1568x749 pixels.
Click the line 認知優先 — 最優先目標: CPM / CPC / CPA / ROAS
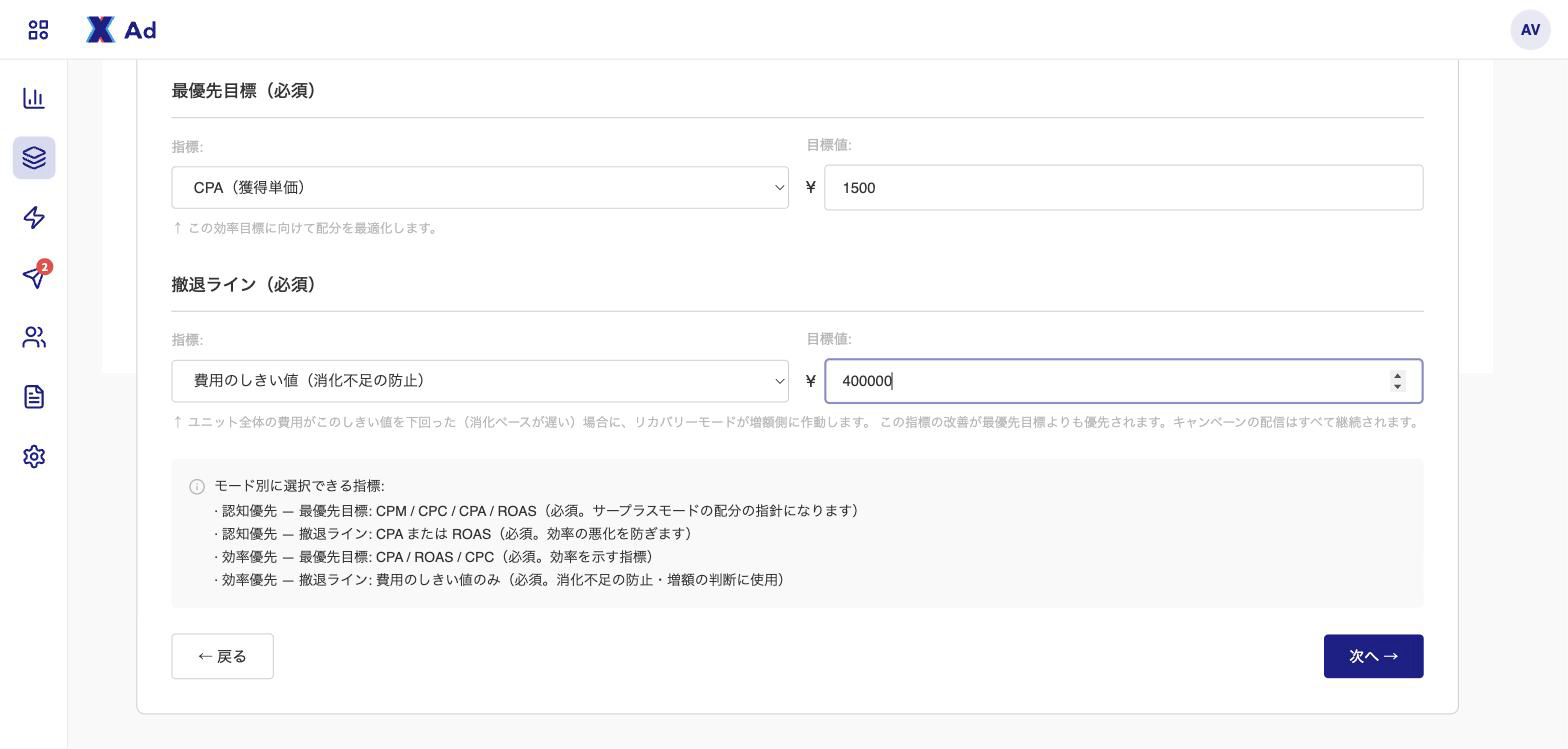pyautogui.click(x=539, y=511)
